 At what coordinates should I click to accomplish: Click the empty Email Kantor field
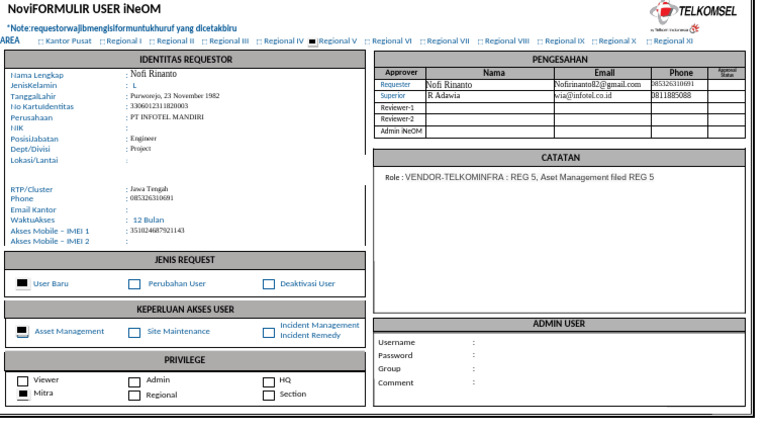(x=245, y=210)
